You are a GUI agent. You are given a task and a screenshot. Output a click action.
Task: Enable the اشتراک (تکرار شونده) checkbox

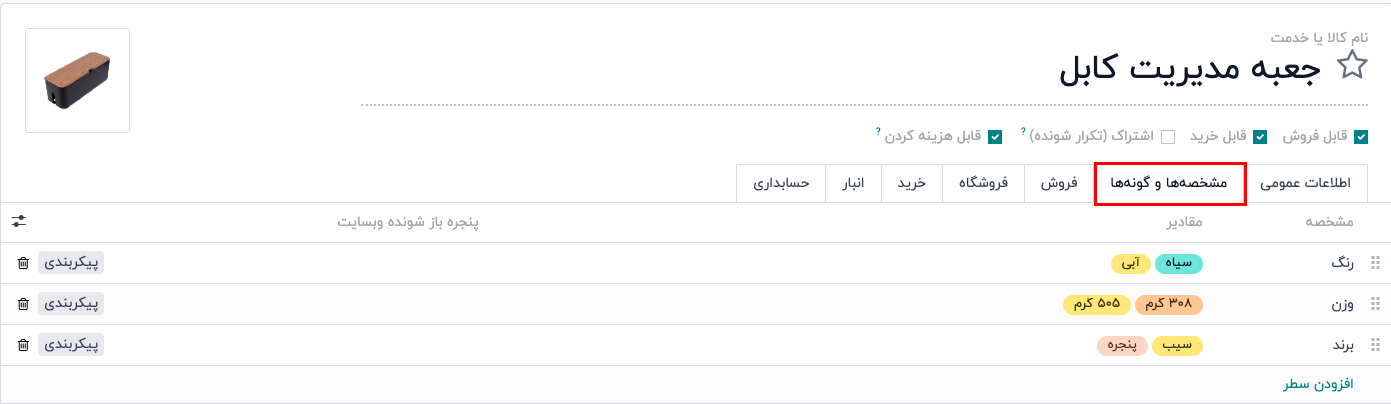[1168, 137]
